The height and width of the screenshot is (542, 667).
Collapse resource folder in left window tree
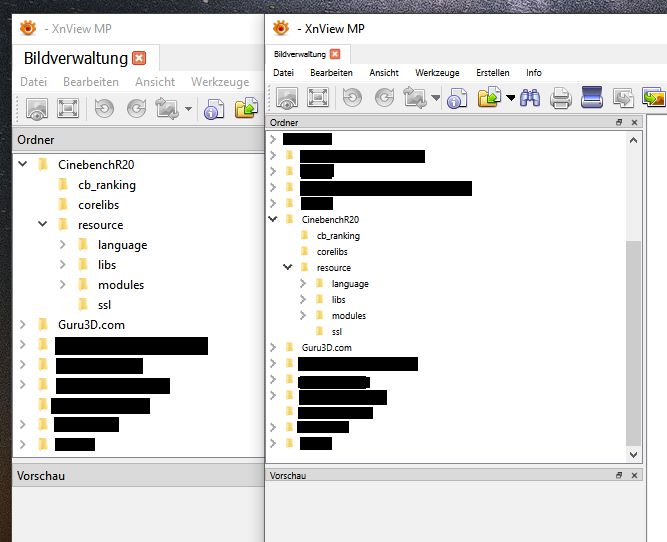tap(43, 224)
